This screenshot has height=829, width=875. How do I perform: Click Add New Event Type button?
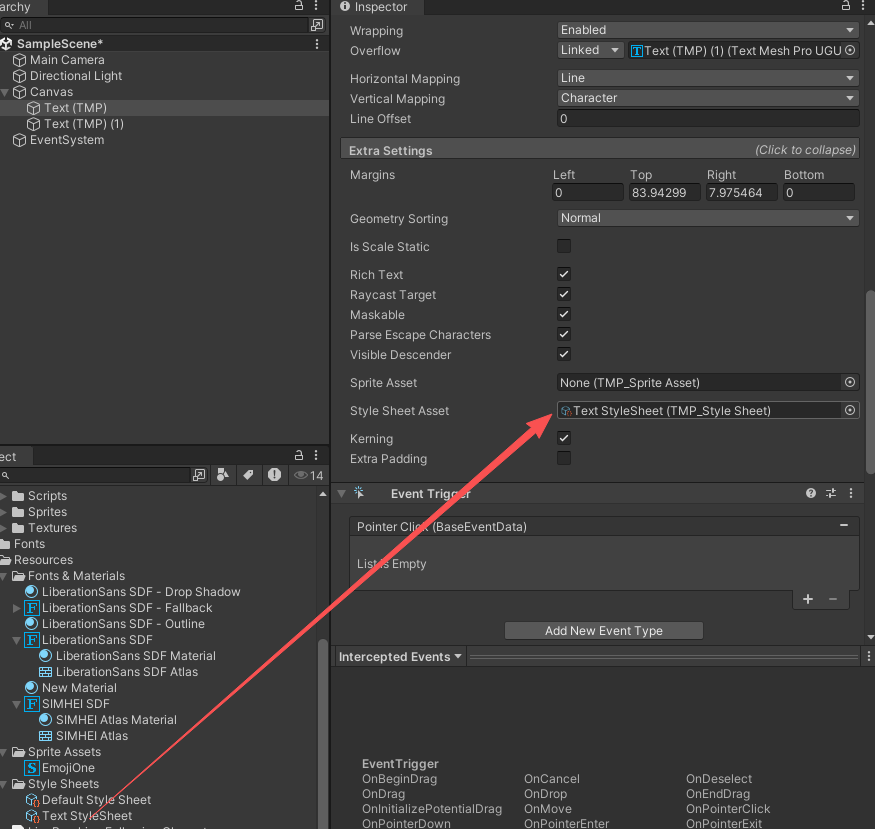[x=604, y=630]
